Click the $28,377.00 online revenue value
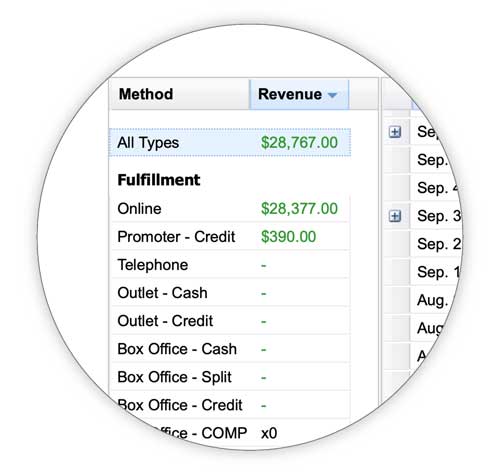This screenshot has width=500, height=474. [299, 209]
